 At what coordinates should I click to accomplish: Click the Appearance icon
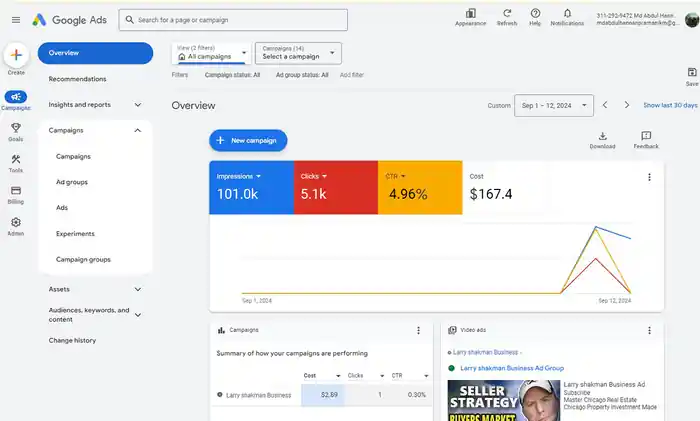[x=471, y=13]
